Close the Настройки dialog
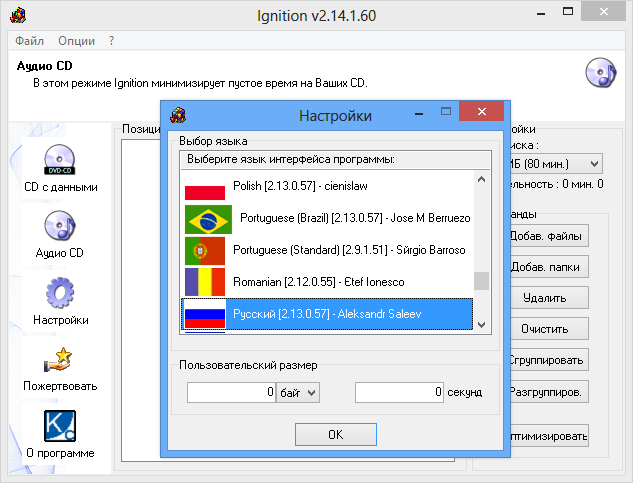This screenshot has width=633, height=483. coord(481,111)
